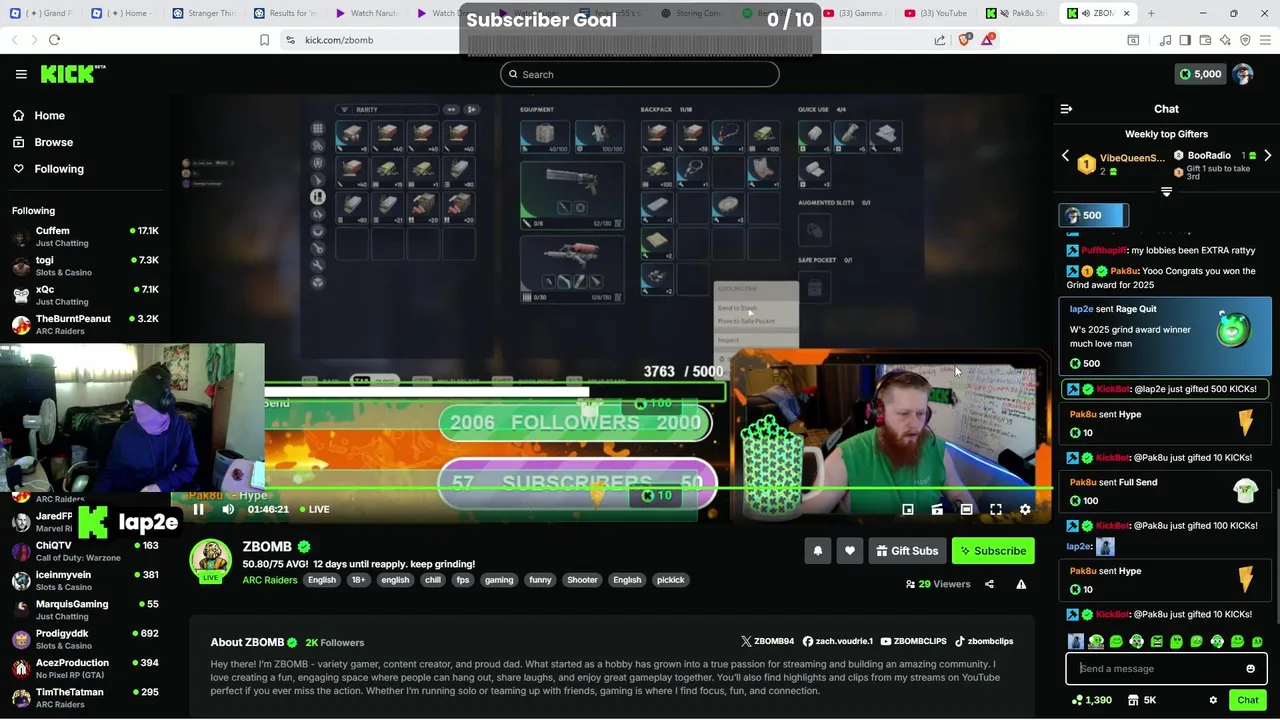Switch to the (33) YouTube tab
Screen dimensions: 1280x720
936,13
